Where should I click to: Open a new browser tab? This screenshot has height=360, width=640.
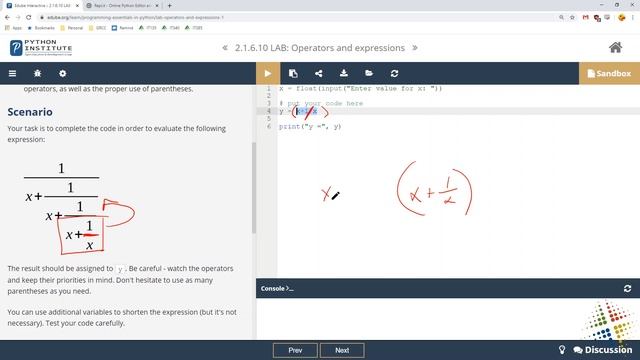(x=169, y=6)
